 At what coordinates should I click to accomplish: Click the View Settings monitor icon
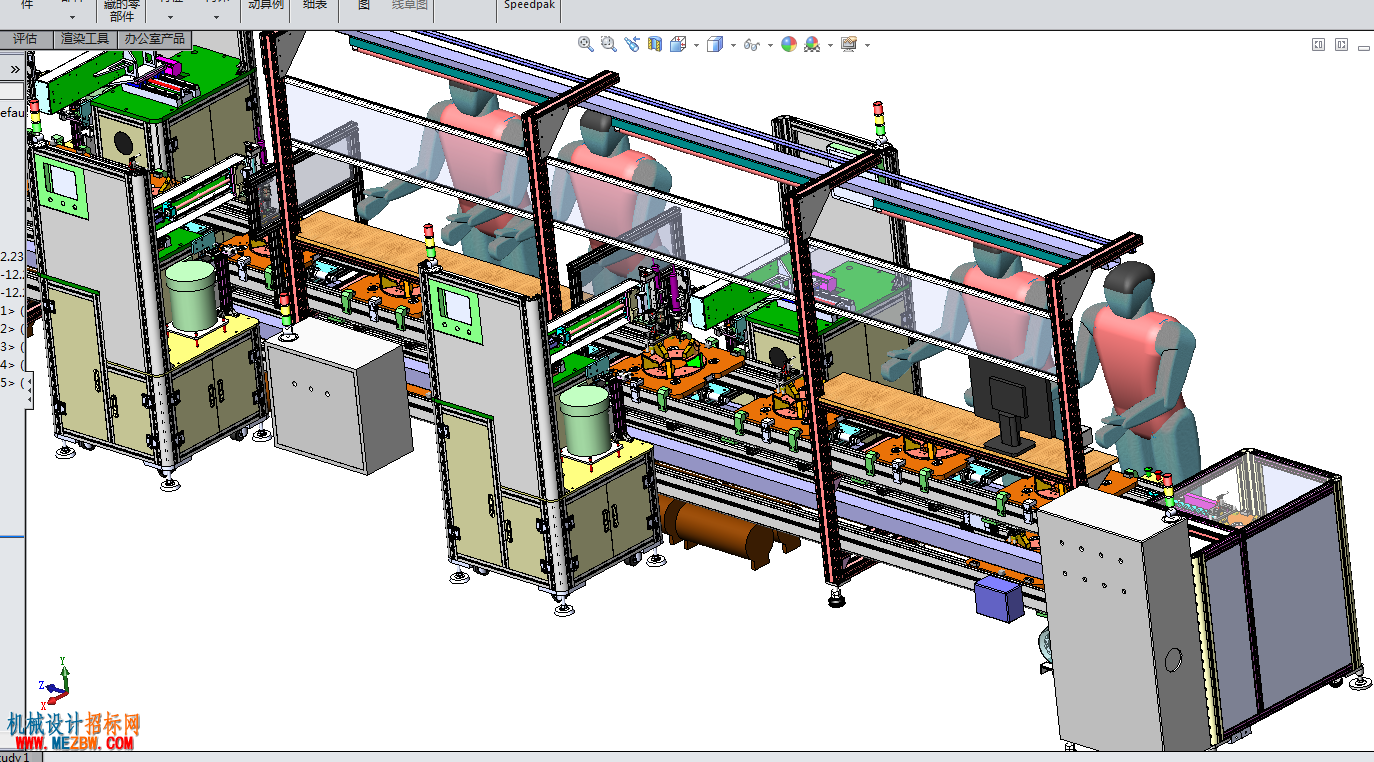849,44
